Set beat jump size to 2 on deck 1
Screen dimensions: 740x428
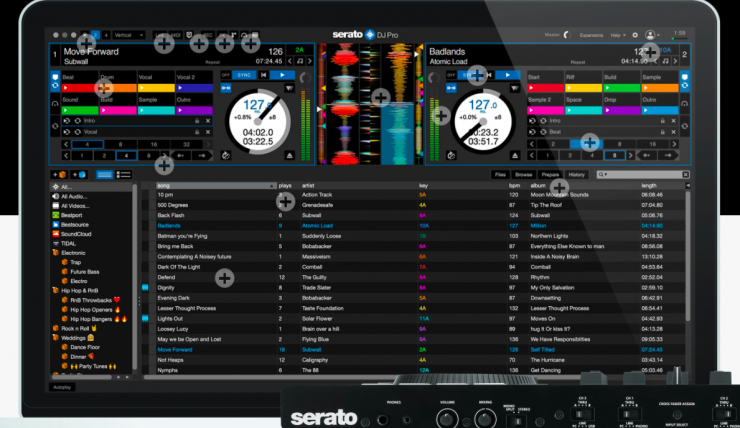(x=104, y=155)
